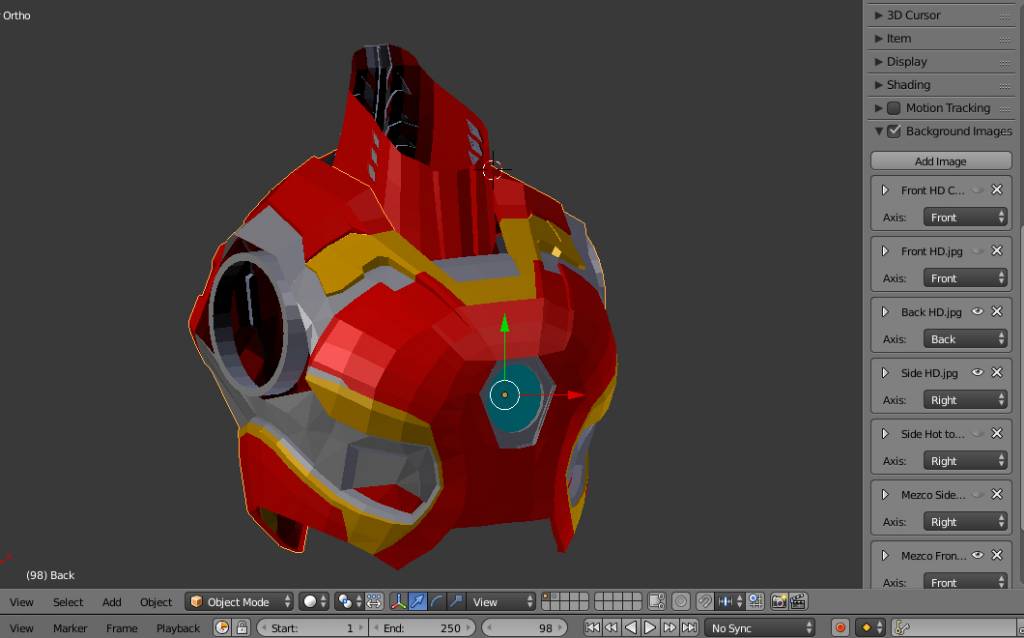Open the 3D view's View menu
Image resolution: width=1024 pixels, height=638 pixels.
tap(22, 602)
